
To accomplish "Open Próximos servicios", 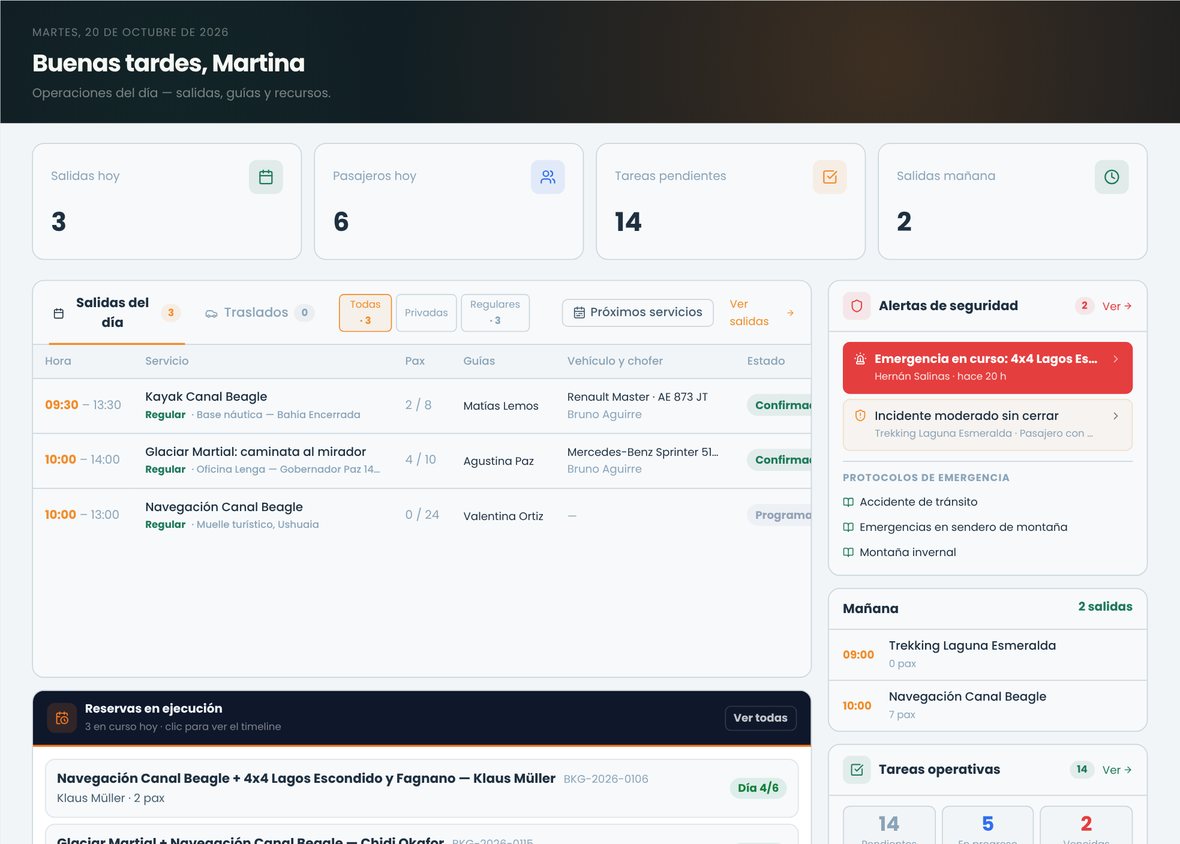I will point(637,312).
